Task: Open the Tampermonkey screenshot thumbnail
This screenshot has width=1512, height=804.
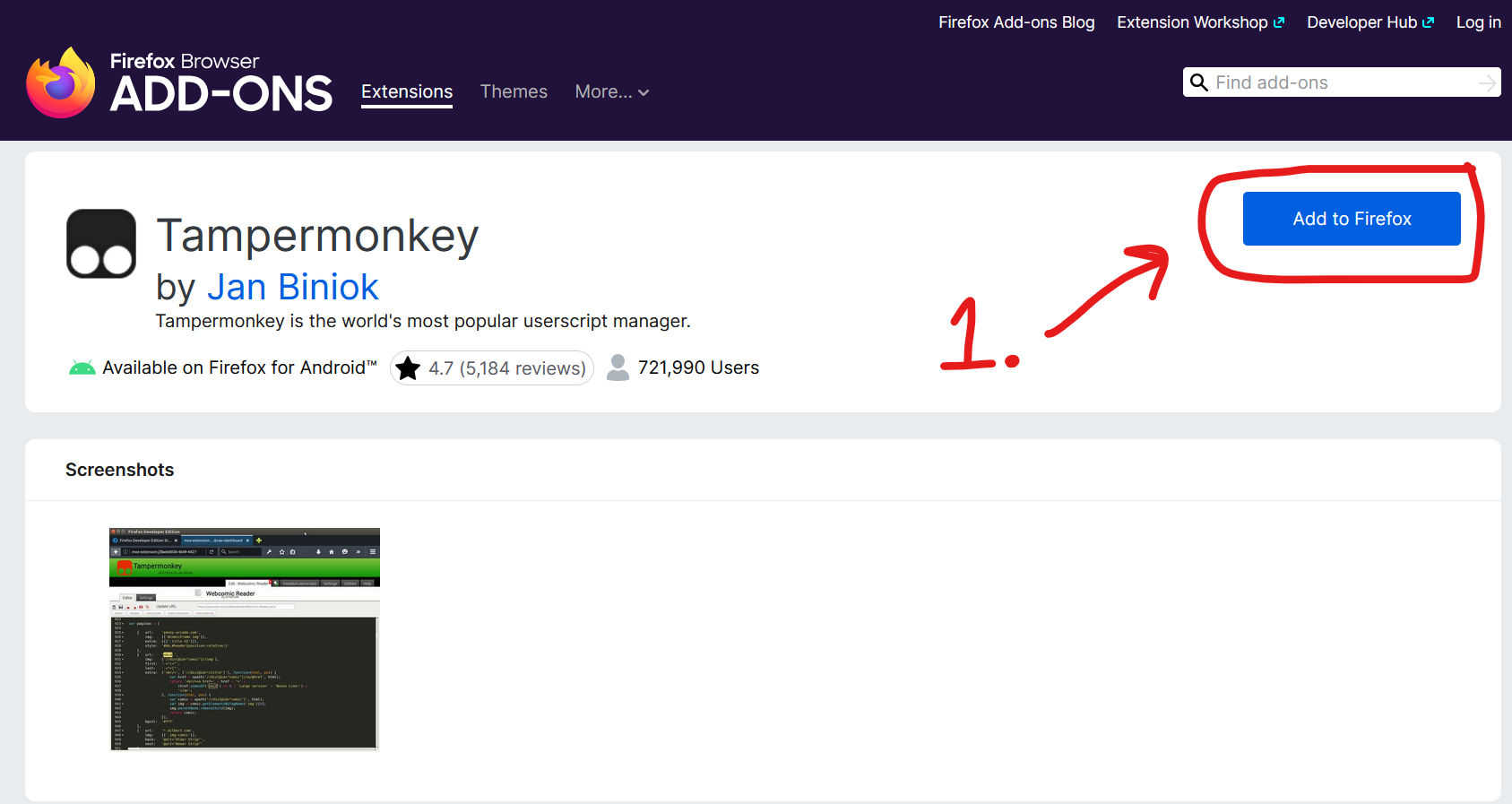Action: [245, 638]
